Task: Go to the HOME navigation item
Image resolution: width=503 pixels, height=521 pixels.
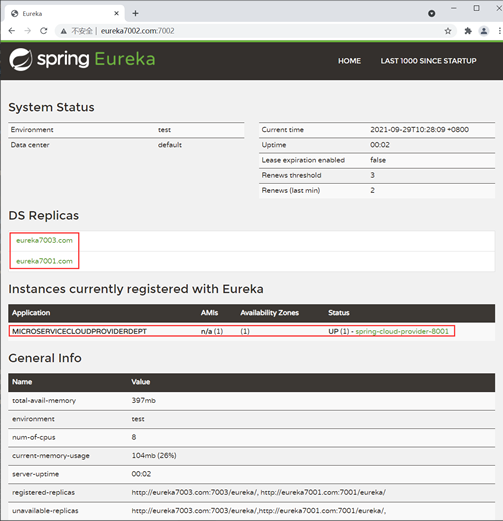Action: pyautogui.click(x=349, y=61)
